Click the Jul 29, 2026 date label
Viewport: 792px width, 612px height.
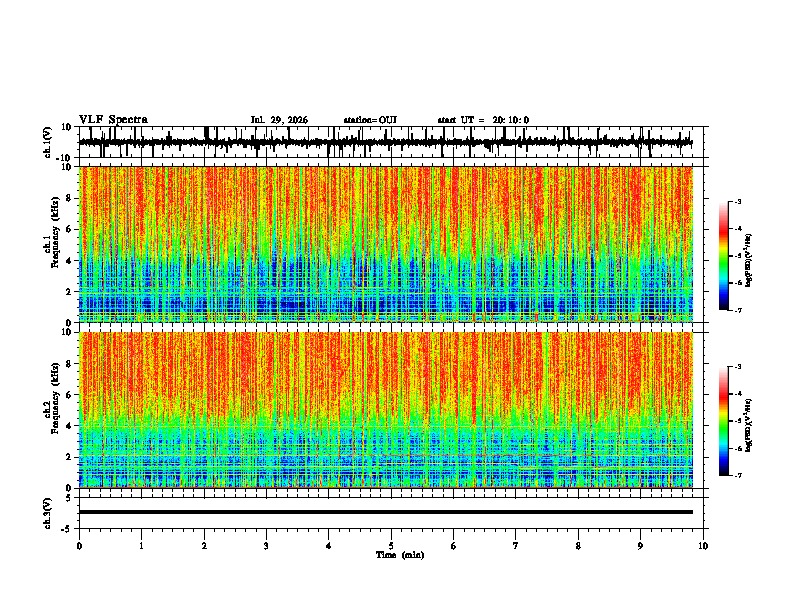[x=279, y=120]
